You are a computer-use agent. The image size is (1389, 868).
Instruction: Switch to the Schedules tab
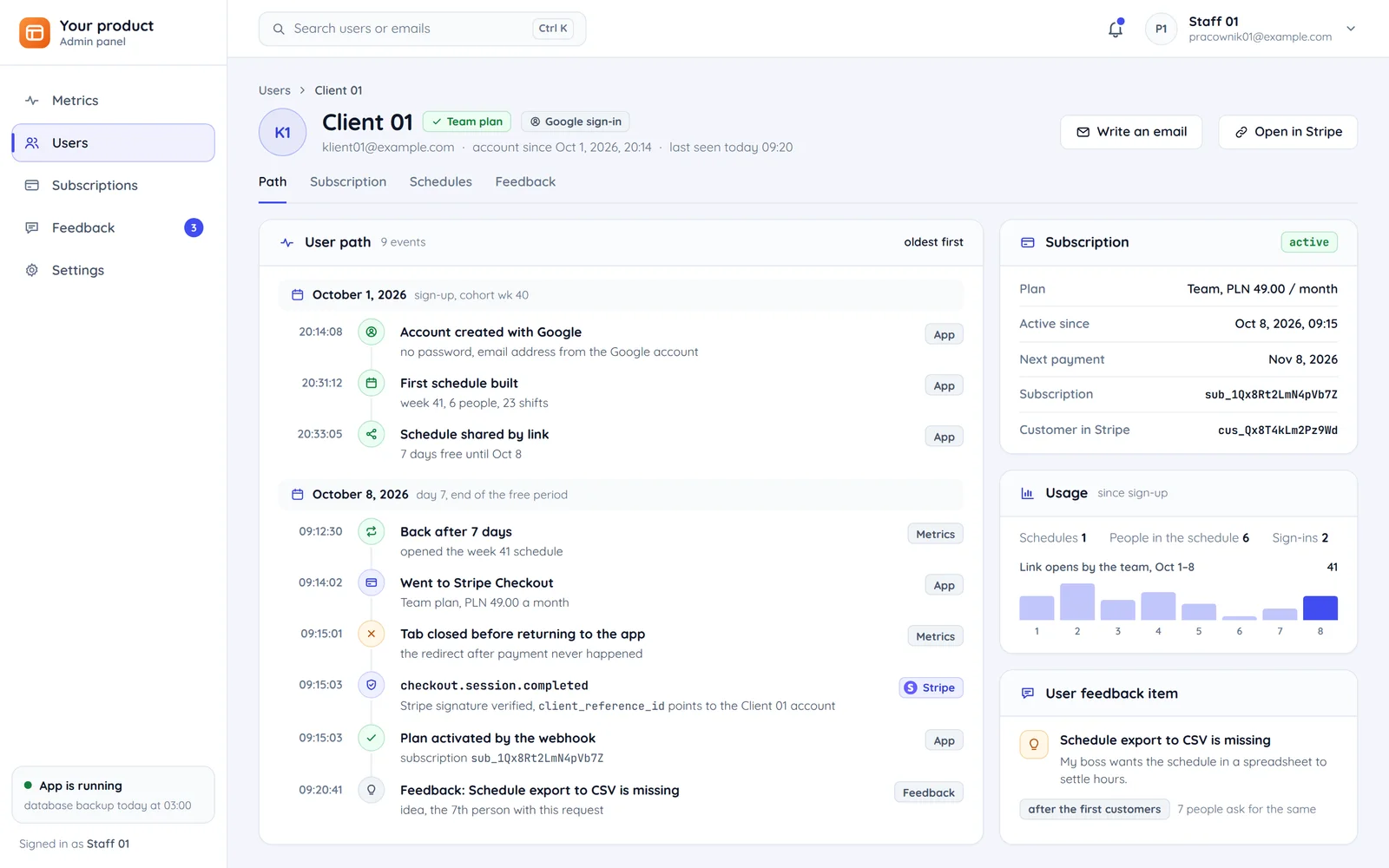pos(441,182)
